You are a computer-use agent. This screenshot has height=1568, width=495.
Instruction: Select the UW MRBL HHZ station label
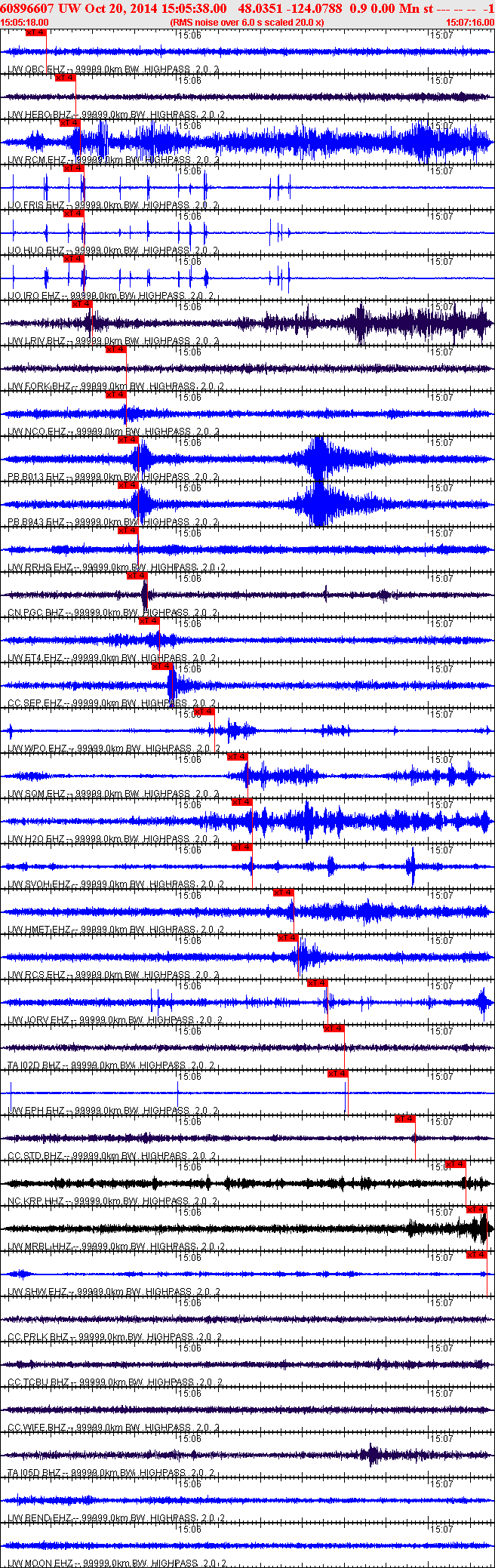click(x=39, y=1247)
